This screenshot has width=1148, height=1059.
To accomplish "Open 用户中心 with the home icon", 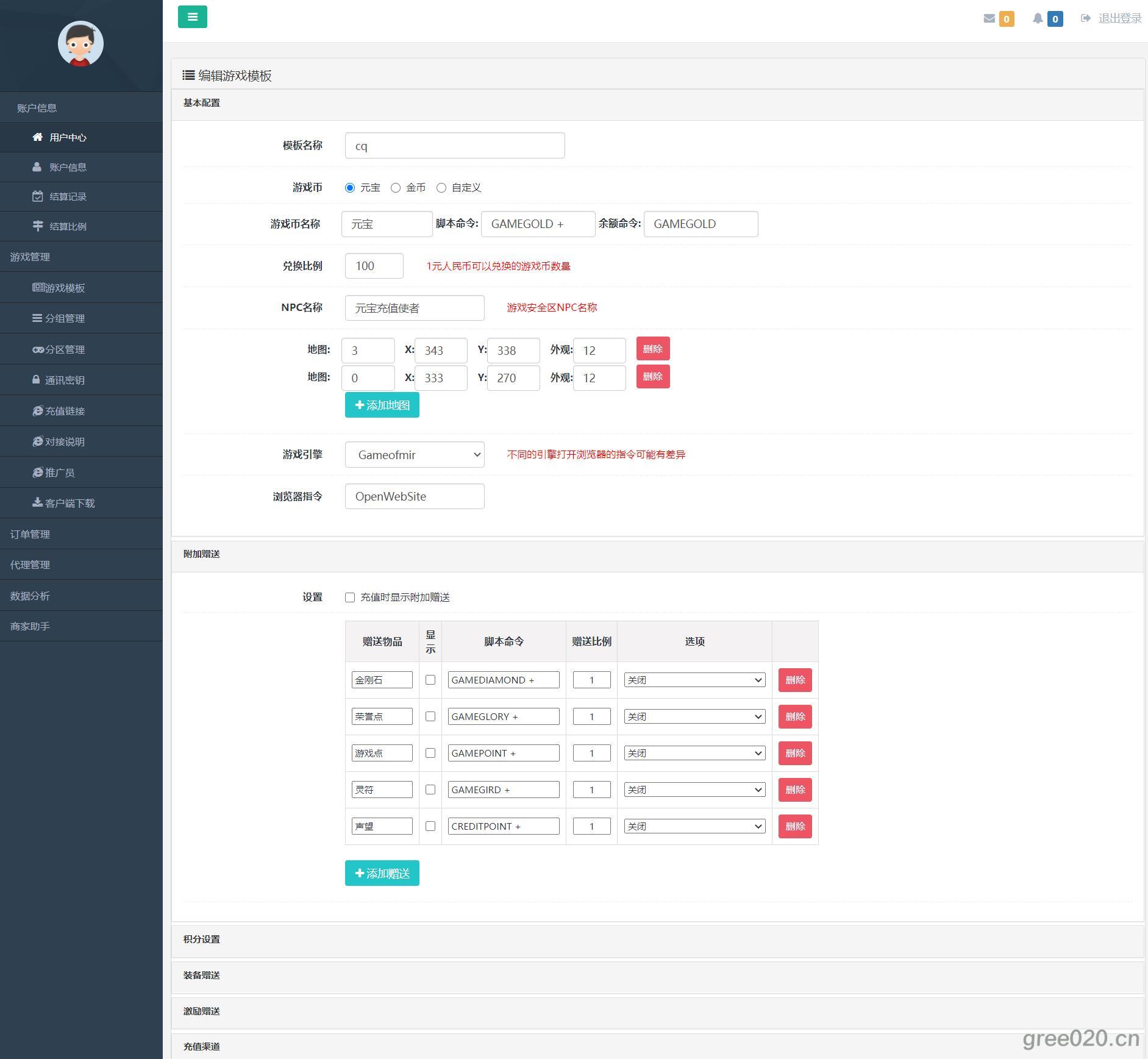I will coord(68,138).
